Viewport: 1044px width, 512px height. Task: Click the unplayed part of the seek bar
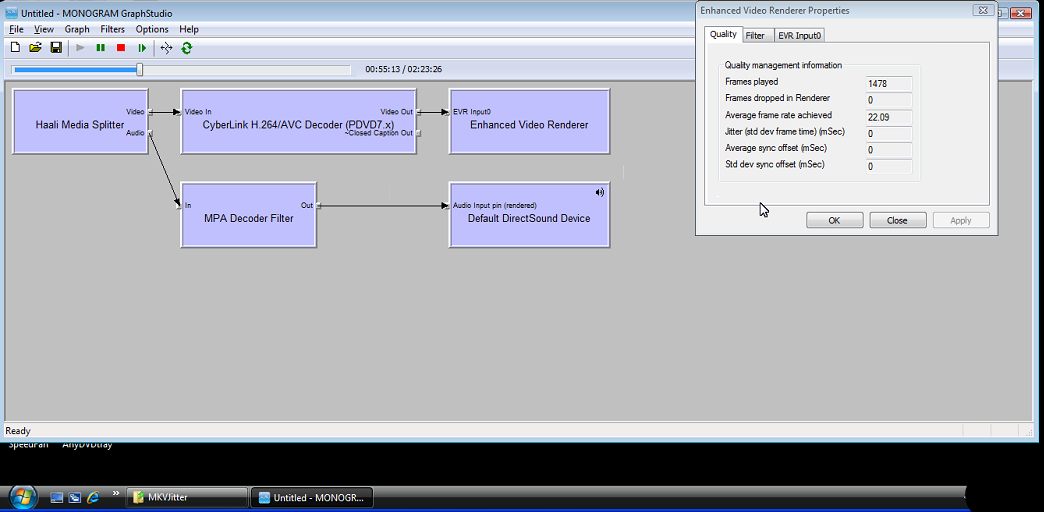pyautogui.click(x=246, y=69)
